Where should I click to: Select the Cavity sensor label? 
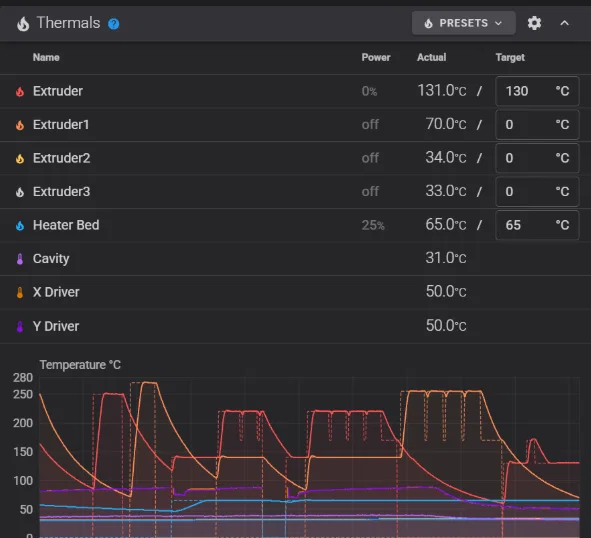click(x=51, y=259)
